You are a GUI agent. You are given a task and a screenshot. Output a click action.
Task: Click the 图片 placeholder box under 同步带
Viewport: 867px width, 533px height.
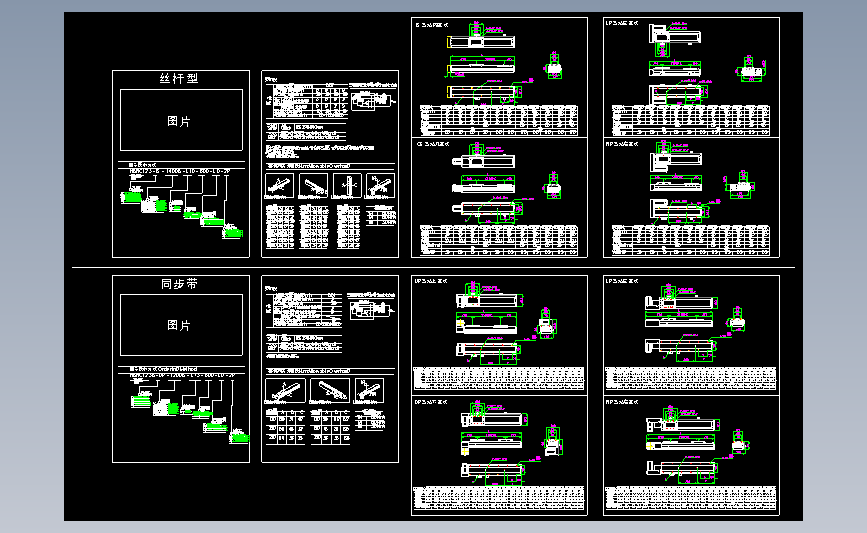pyautogui.click(x=181, y=325)
